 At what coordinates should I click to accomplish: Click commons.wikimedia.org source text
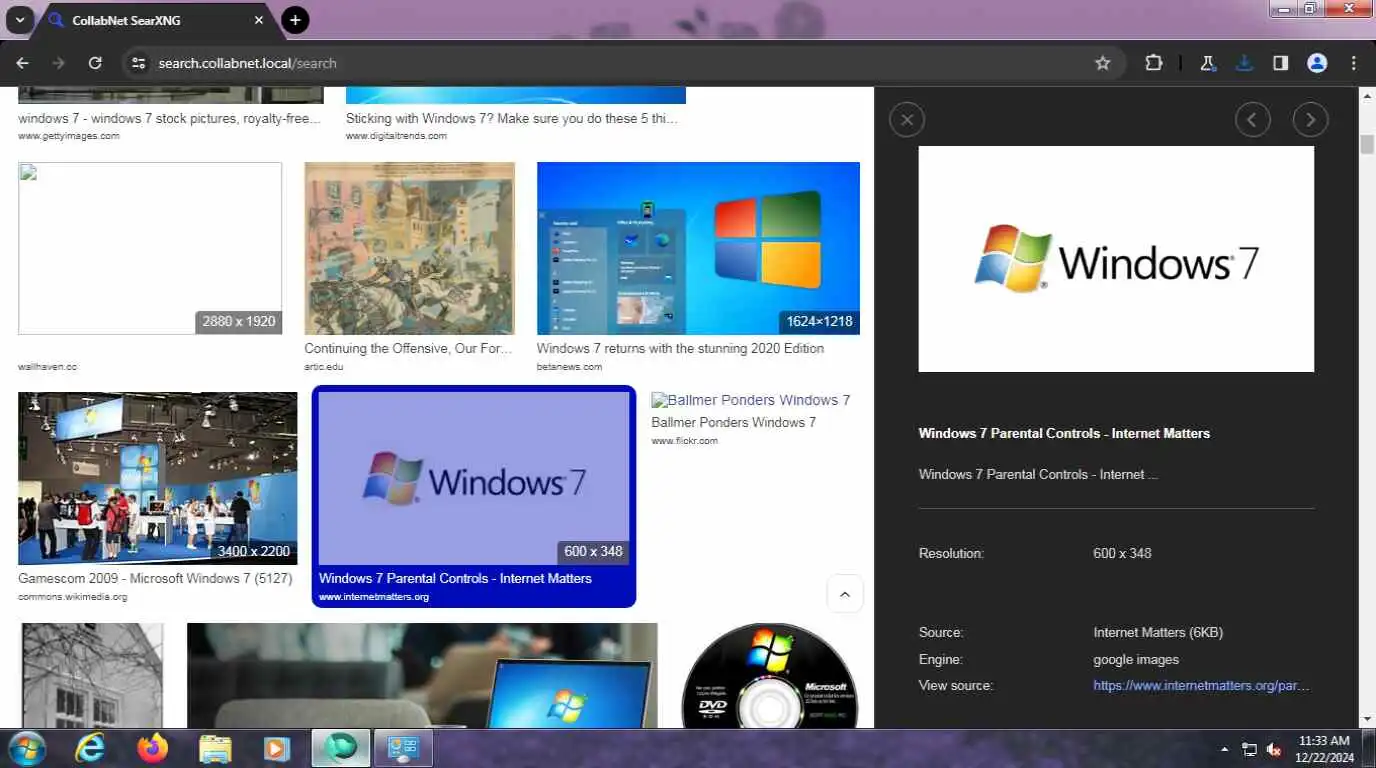(x=73, y=597)
